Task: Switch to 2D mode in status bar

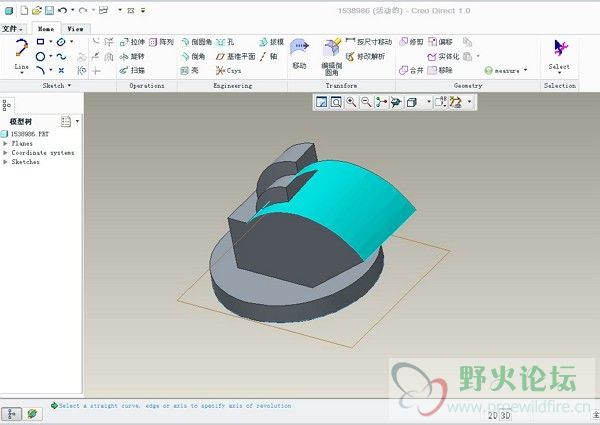Action: coord(493,415)
